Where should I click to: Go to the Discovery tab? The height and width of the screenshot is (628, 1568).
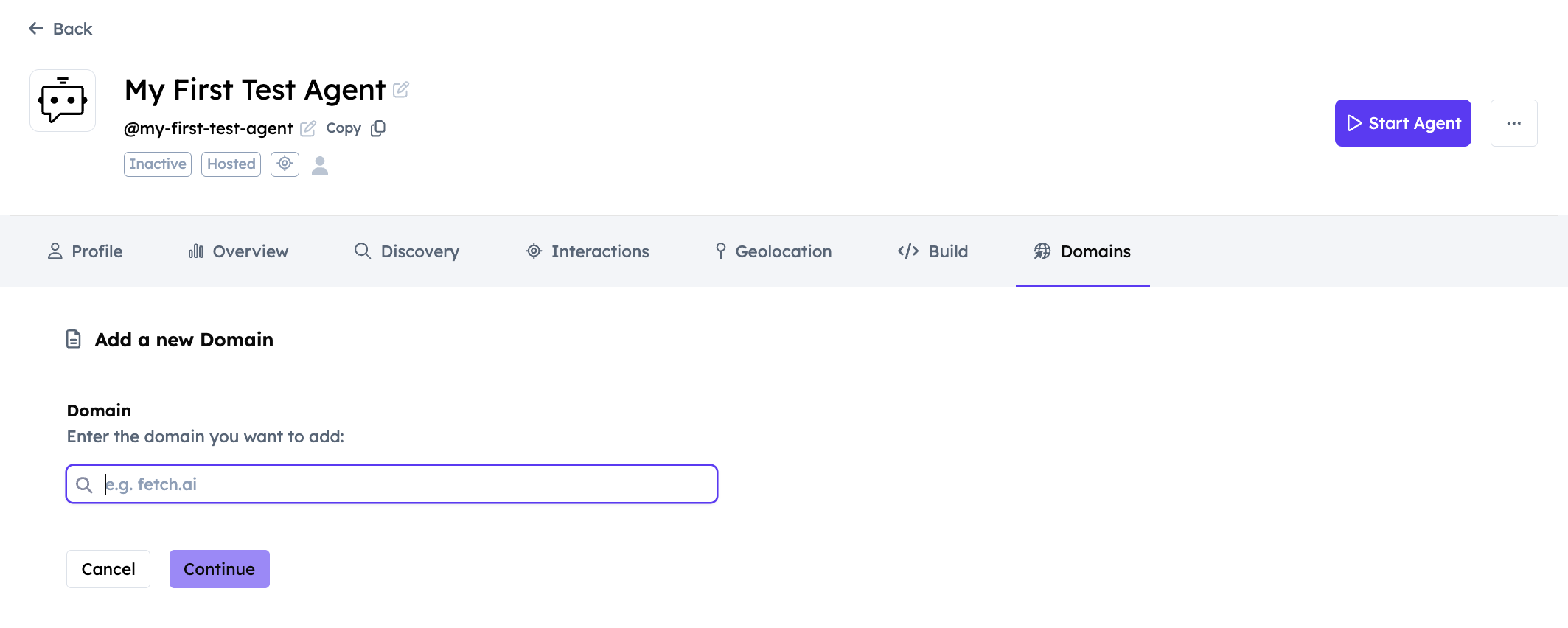[x=406, y=251]
